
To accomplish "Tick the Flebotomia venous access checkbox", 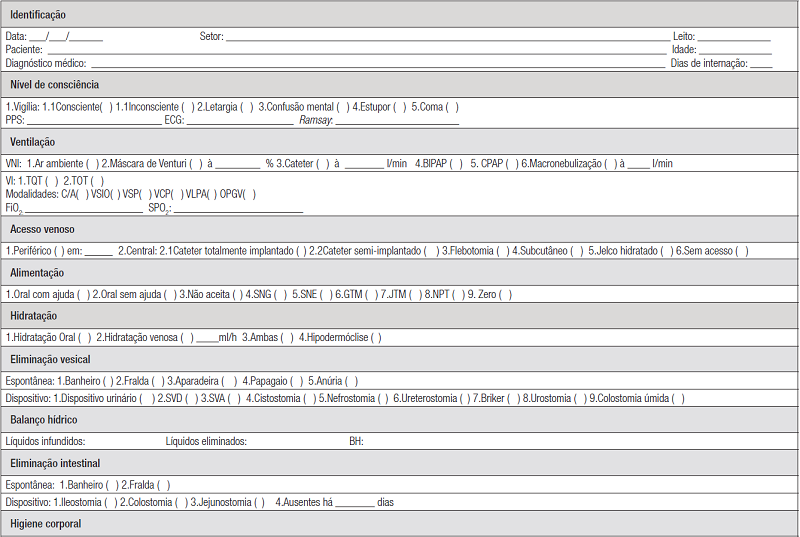I will tap(504, 250).
